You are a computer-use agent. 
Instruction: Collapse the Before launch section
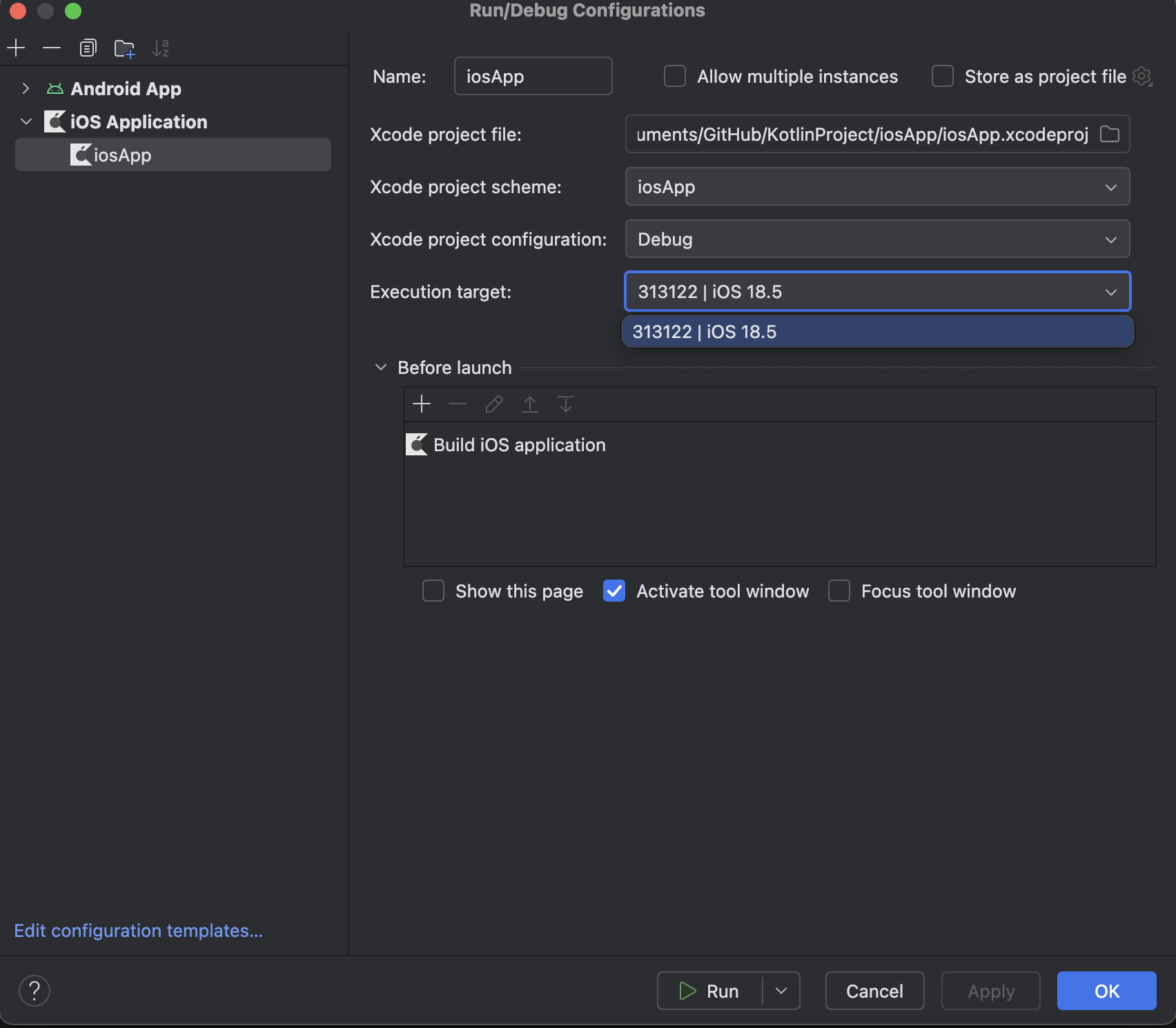click(x=380, y=367)
